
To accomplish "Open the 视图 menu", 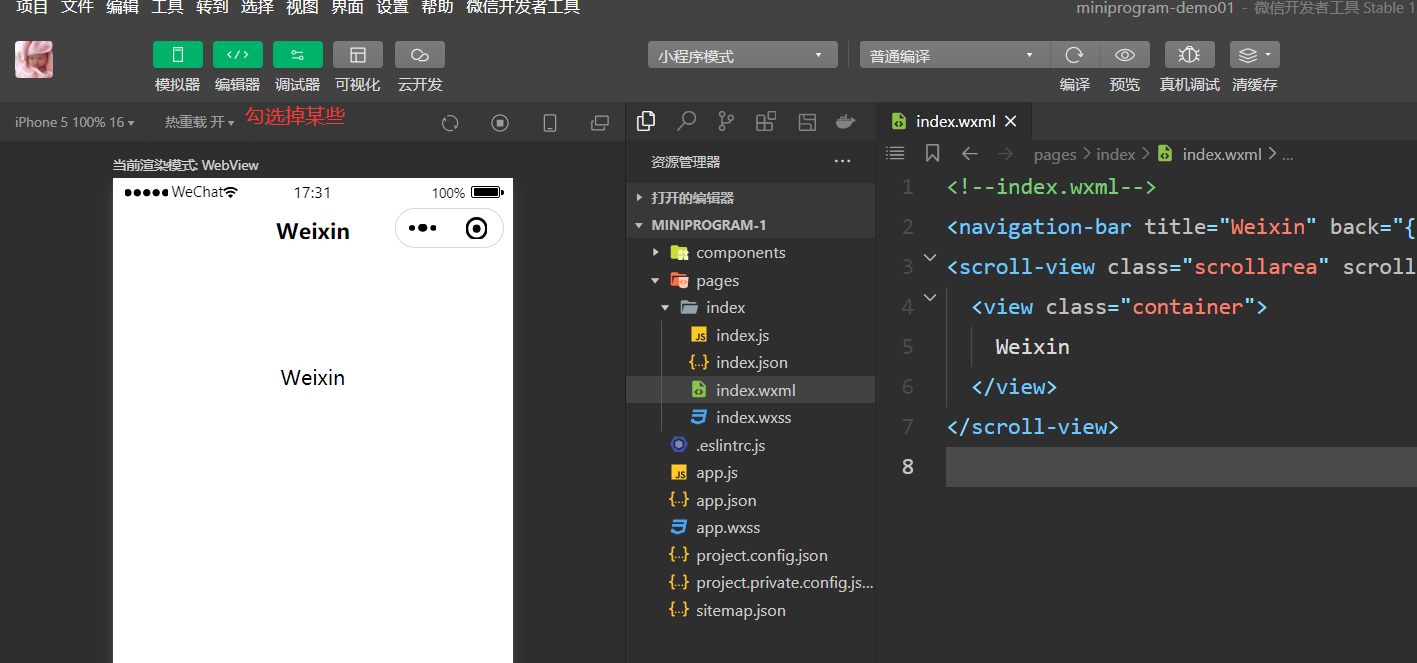I will 302,8.
